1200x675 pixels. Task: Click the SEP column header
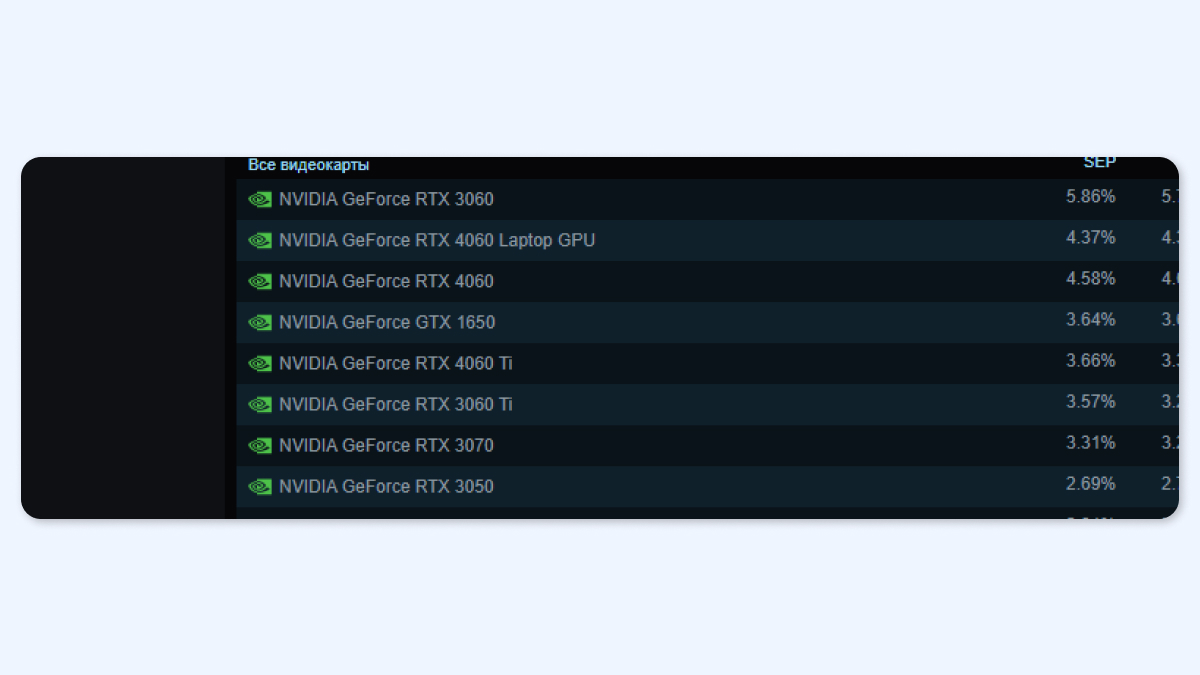click(1100, 162)
